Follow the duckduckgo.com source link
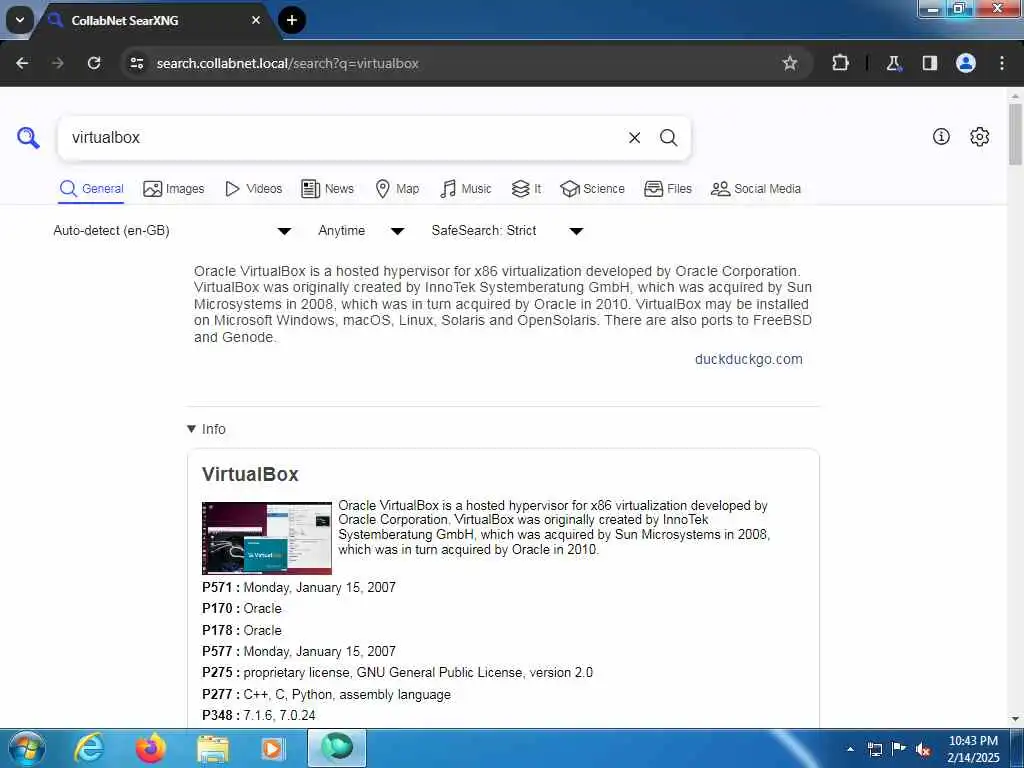This screenshot has width=1024, height=768. pos(748,359)
